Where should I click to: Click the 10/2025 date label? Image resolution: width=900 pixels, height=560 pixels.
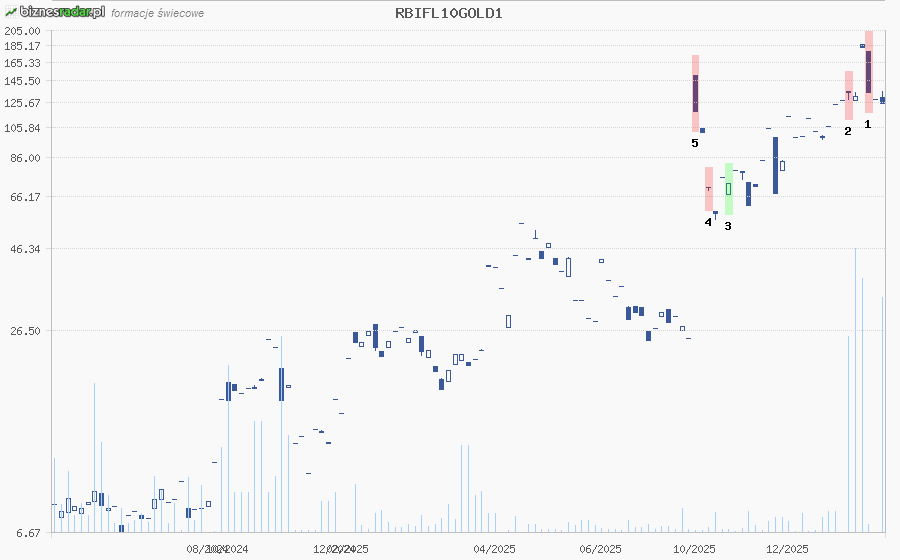coord(694,549)
